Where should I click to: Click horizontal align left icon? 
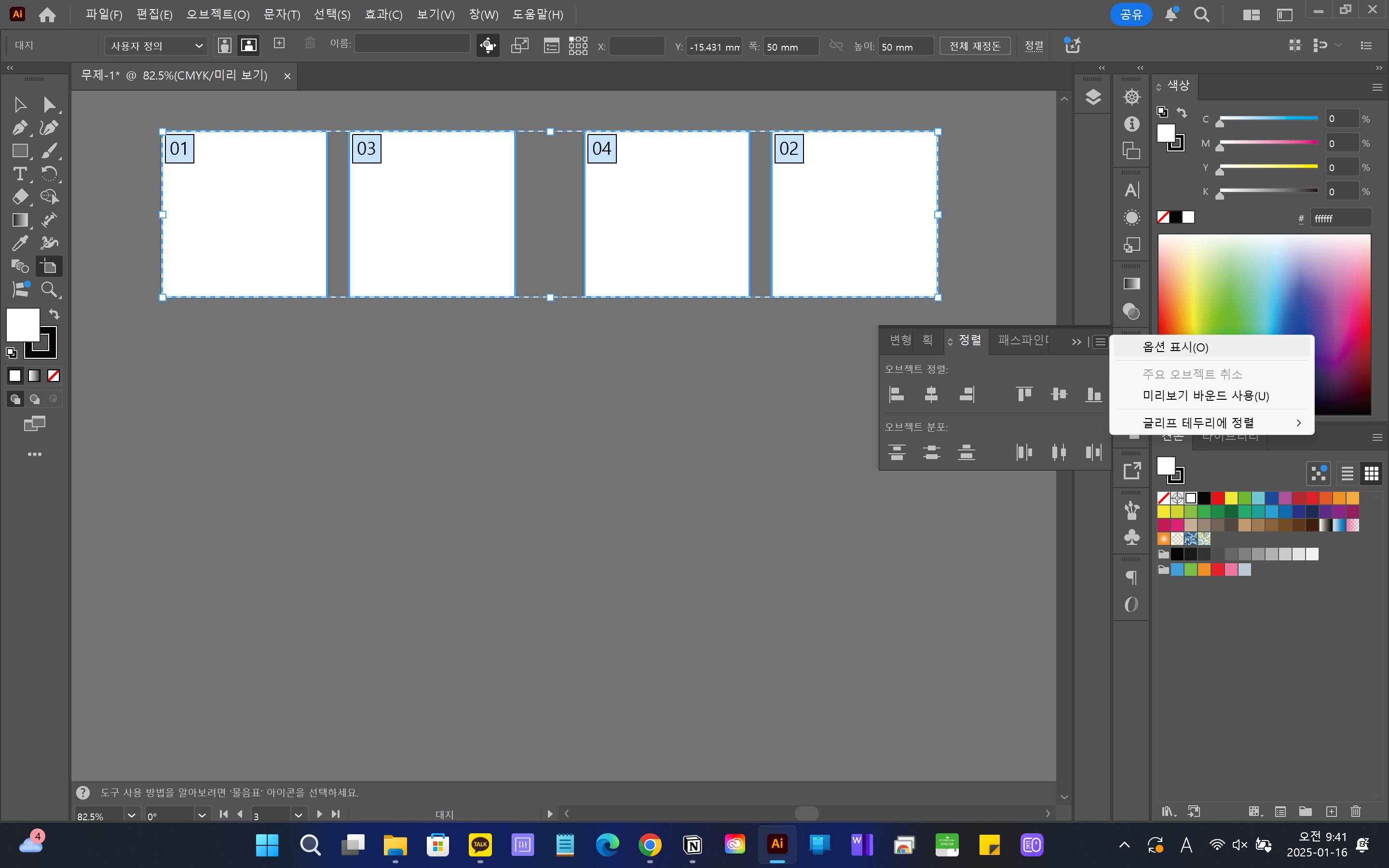pos(897,394)
